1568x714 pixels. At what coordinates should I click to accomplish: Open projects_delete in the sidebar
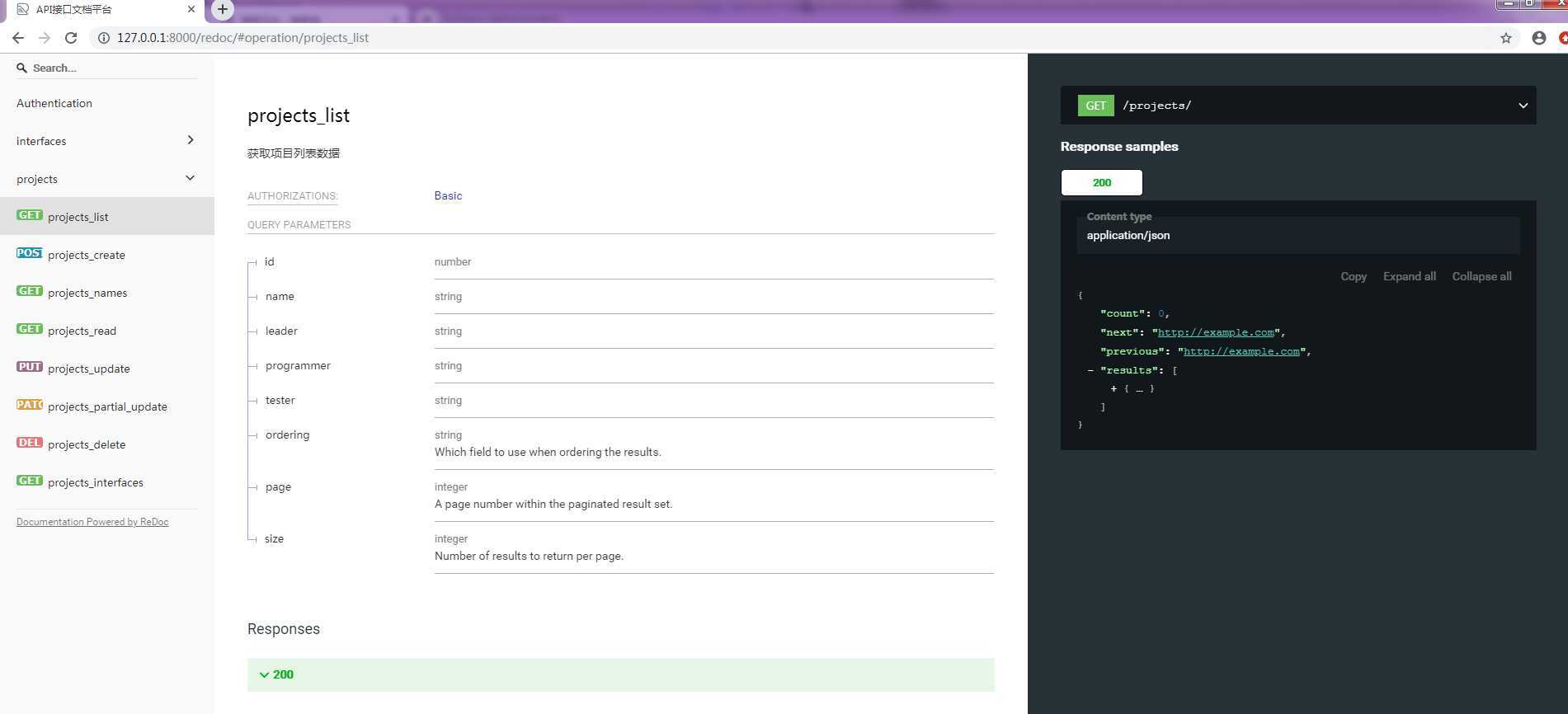pos(87,444)
